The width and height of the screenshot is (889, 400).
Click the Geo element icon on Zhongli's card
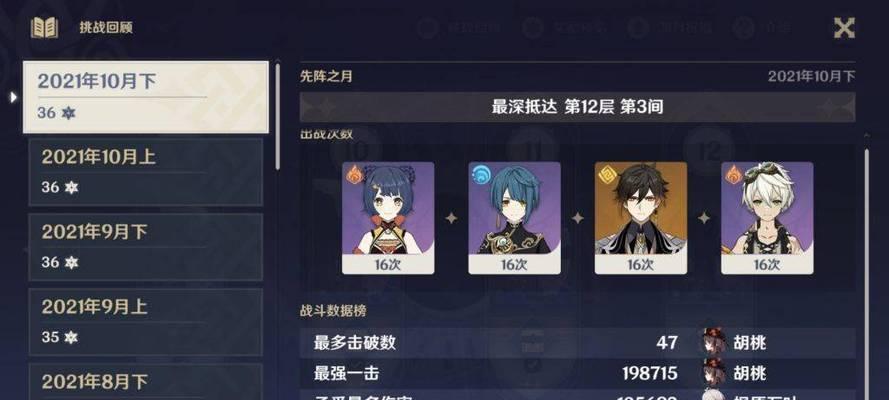(x=607, y=175)
